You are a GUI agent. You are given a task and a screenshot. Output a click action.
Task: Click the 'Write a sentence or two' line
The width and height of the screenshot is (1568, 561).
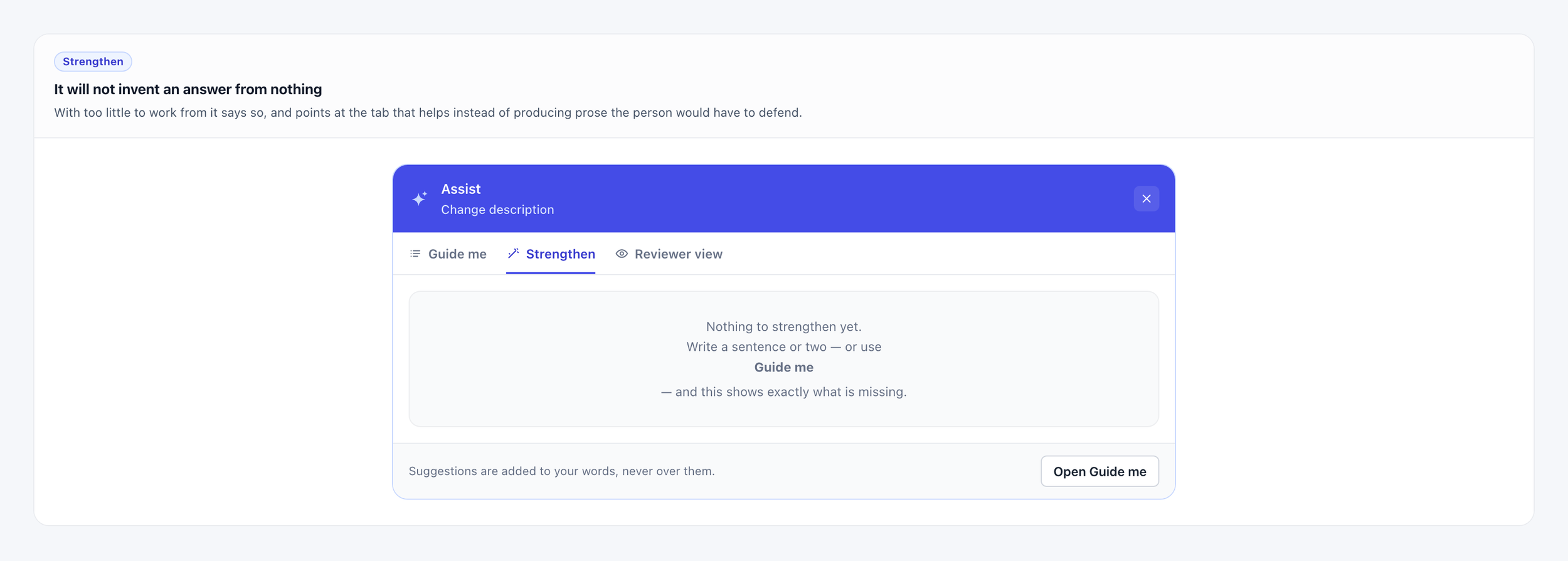[783, 347]
